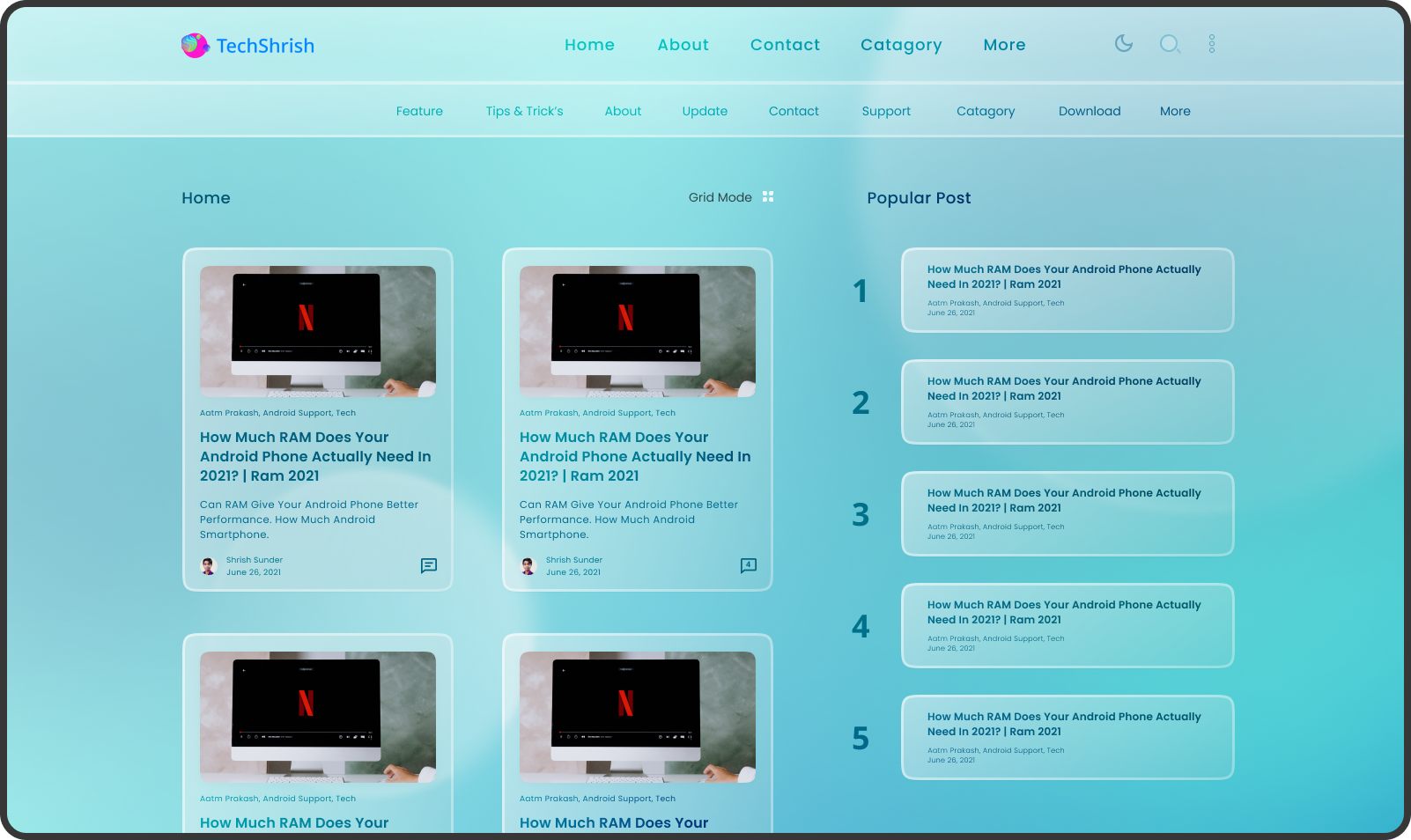Open Catagory in top navigation

click(x=901, y=45)
